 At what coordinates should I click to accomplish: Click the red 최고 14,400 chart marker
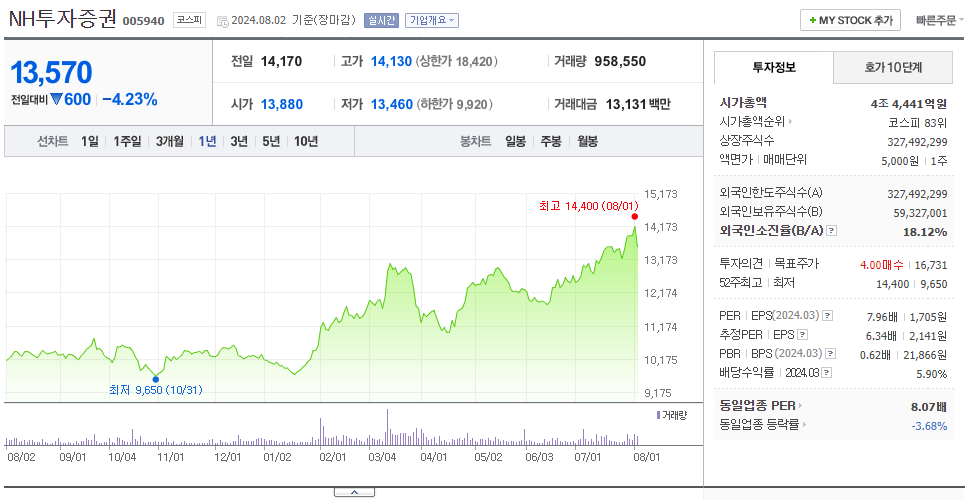(635, 217)
